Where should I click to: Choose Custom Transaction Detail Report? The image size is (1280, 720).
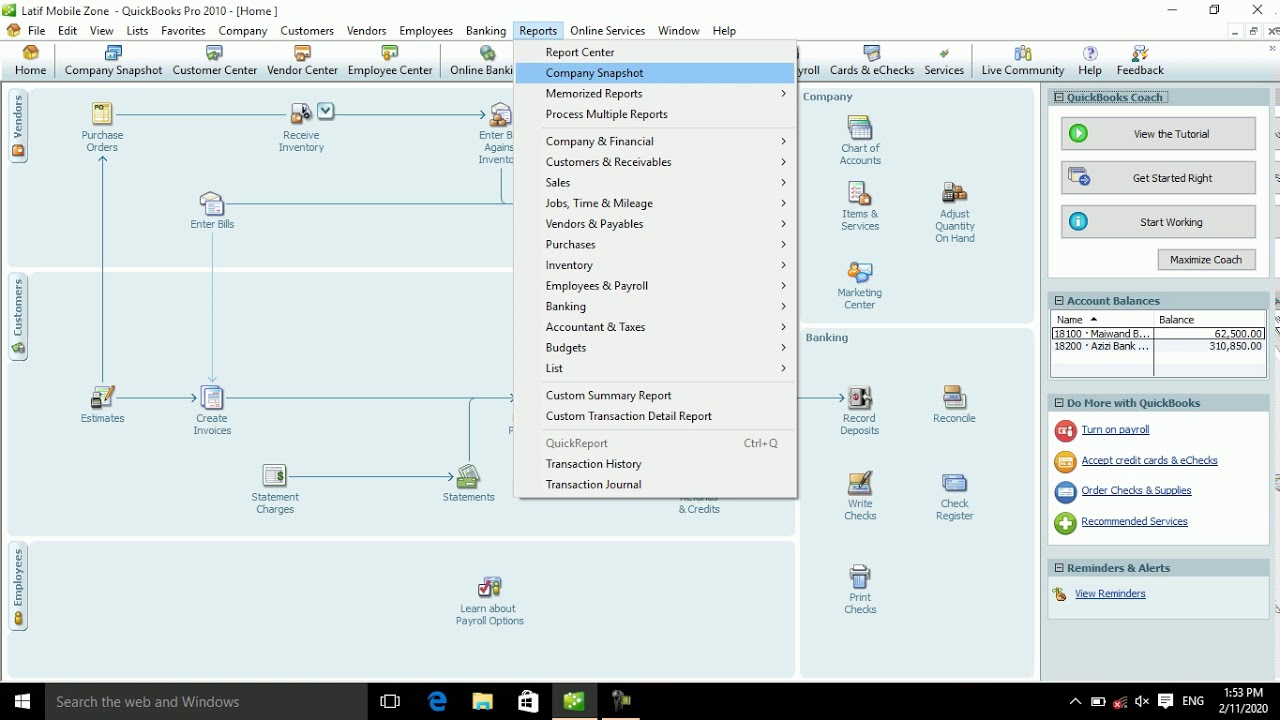pyautogui.click(x=656, y=416)
